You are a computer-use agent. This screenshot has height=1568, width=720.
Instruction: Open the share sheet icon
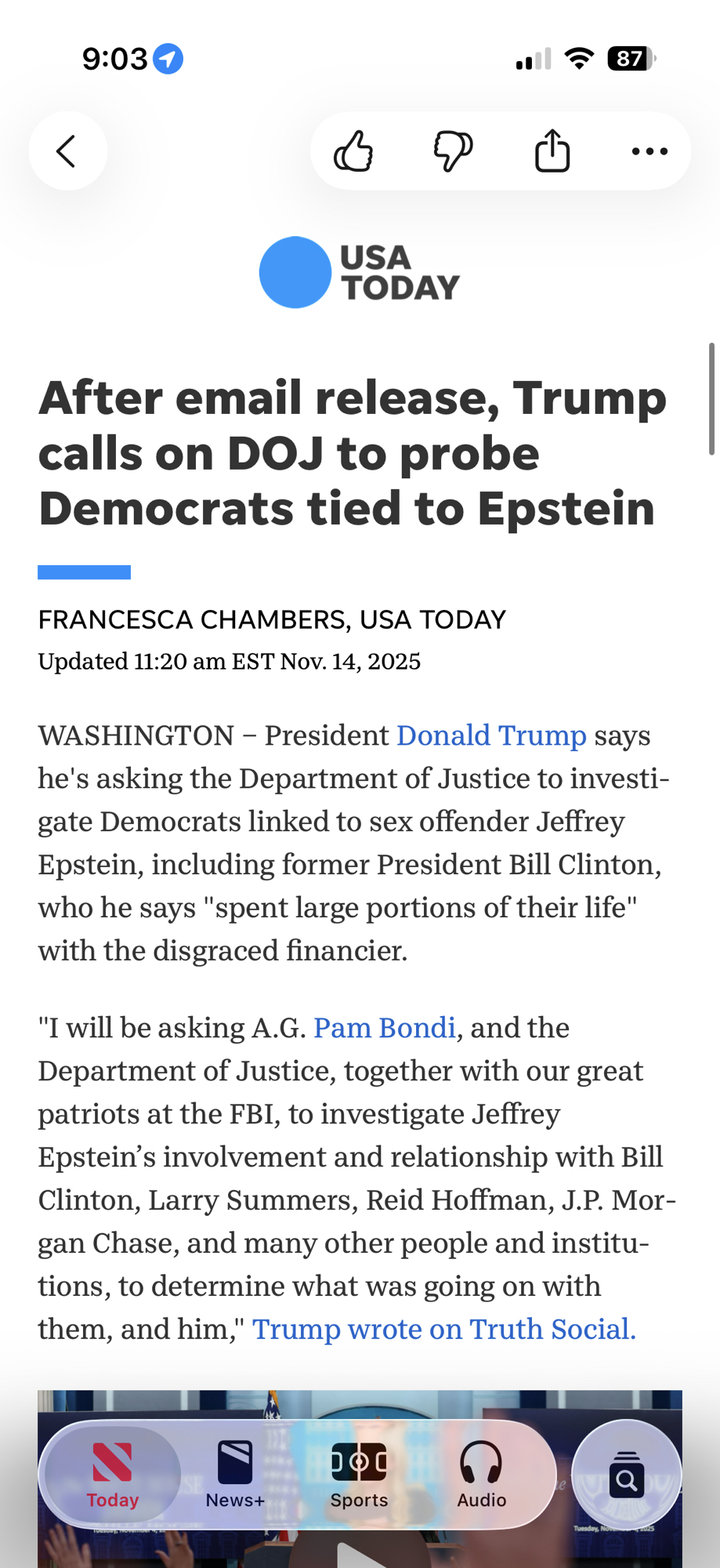(x=552, y=151)
